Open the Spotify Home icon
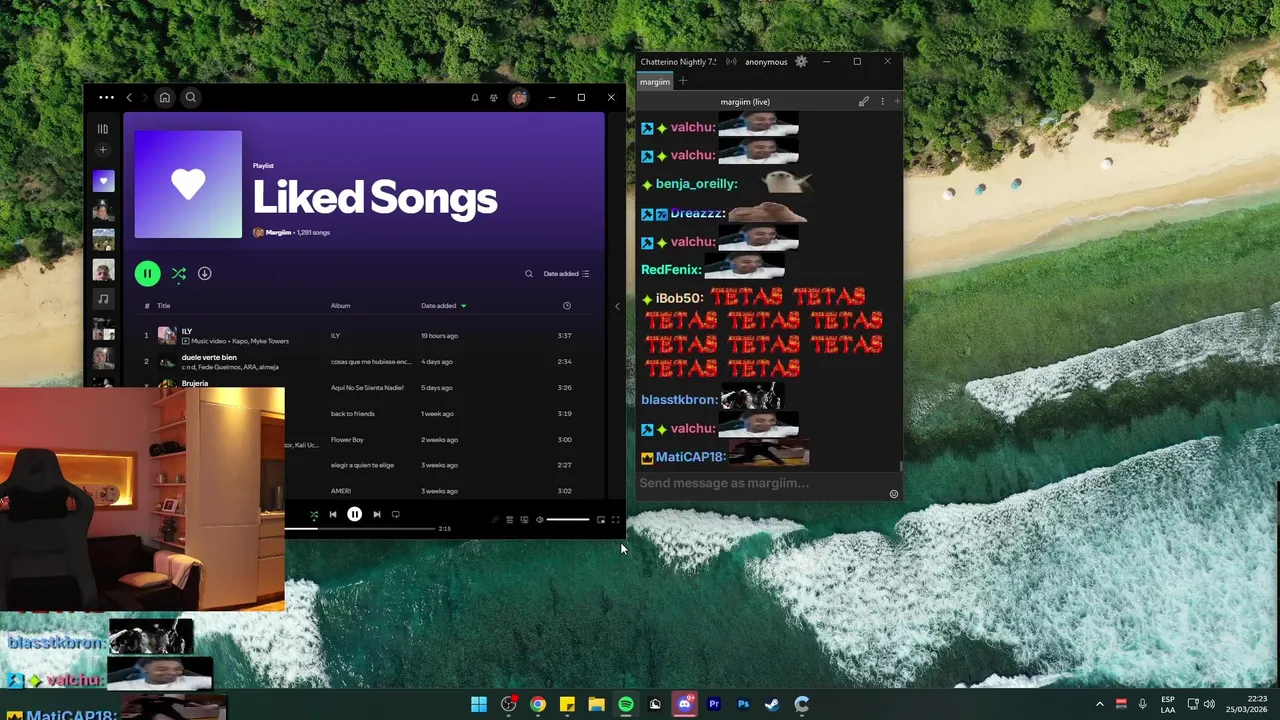This screenshot has height=720, width=1280. (x=164, y=97)
